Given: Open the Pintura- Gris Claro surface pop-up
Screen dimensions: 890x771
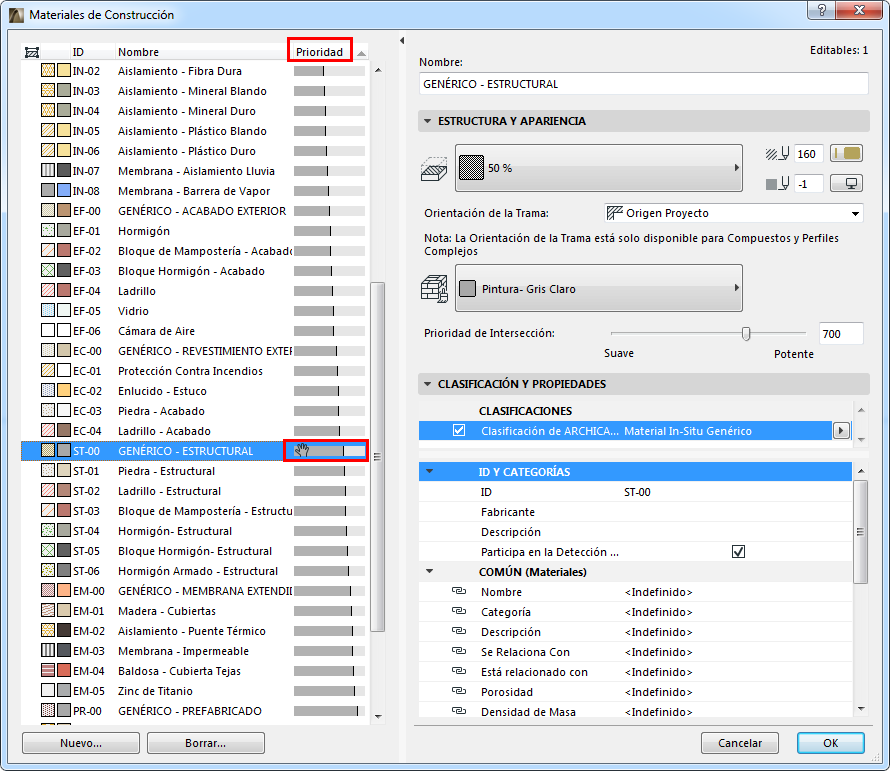Looking at the screenshot, I should 599,288.
